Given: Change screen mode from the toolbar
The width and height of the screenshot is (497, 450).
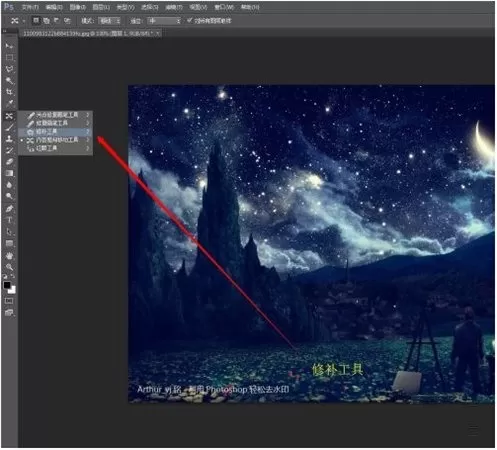Looking at the screenshot, I should tap(9, 313).
